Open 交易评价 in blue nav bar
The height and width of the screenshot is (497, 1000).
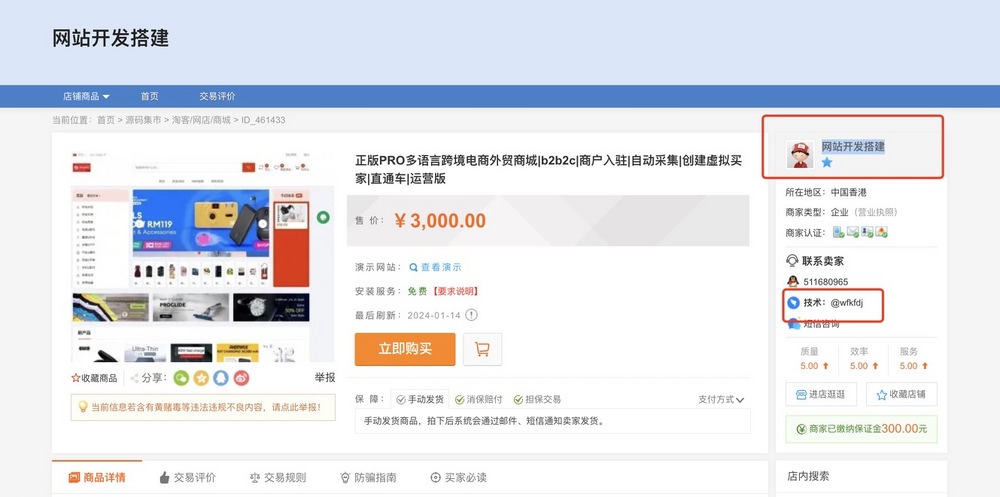coord(217,96)
